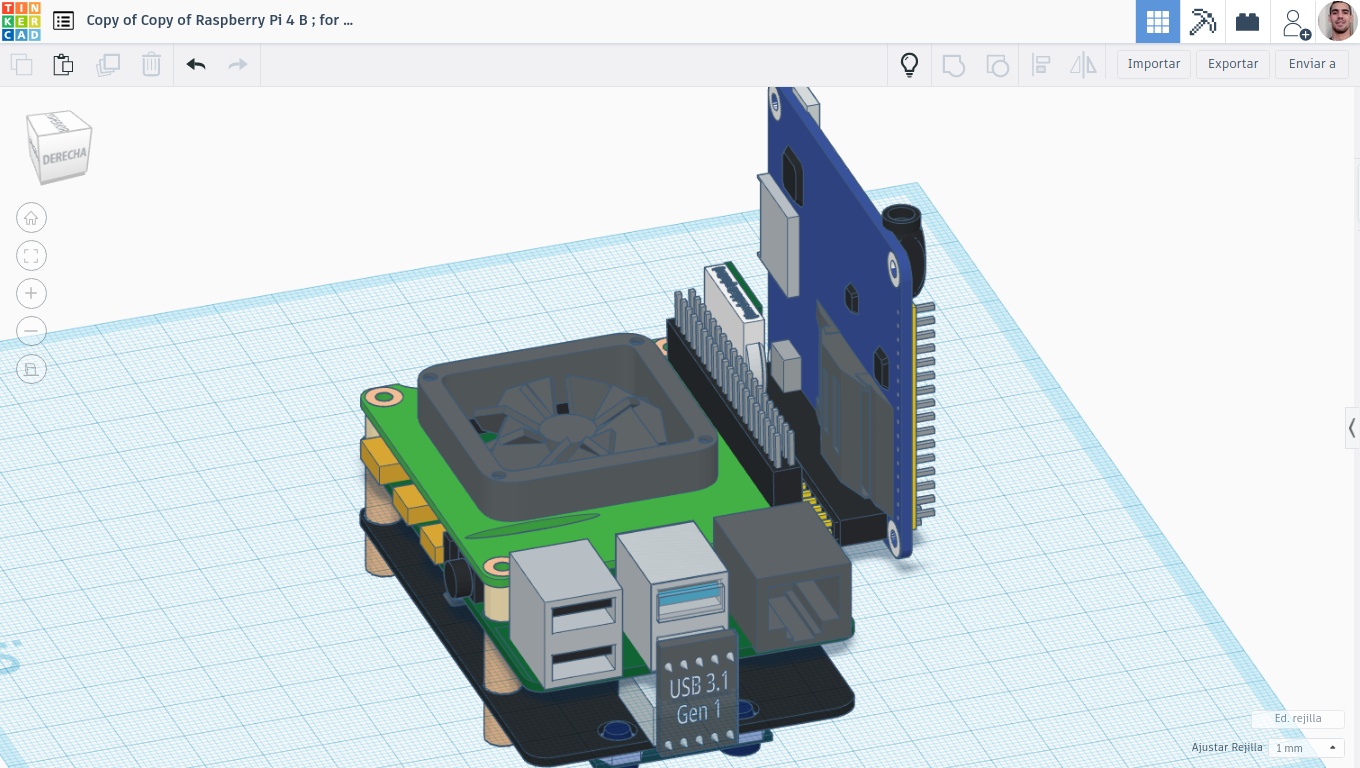
Task: Open the Mirror flip tool
Action: pos(1083,65)
